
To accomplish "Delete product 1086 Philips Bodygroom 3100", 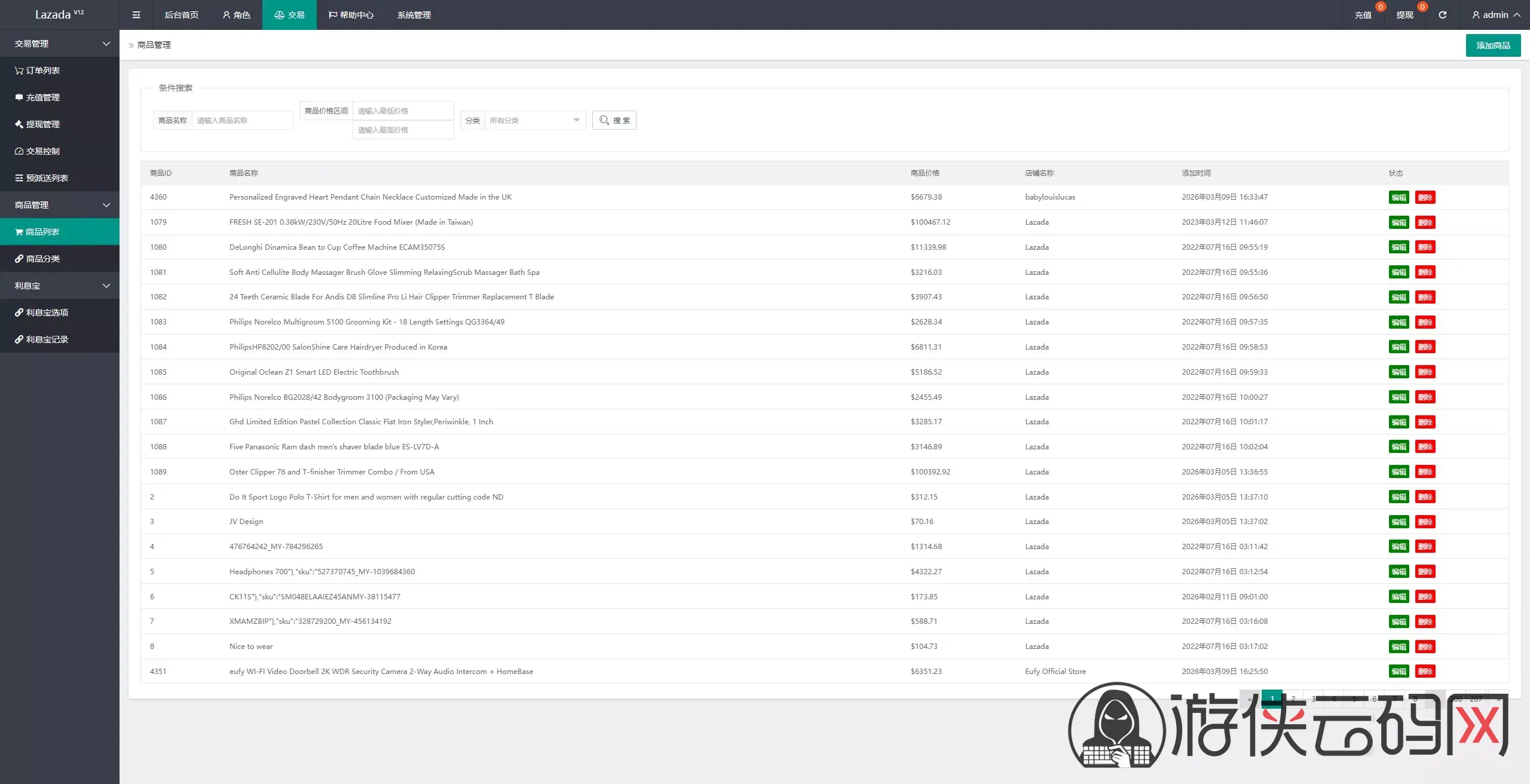I will 1425,397.
